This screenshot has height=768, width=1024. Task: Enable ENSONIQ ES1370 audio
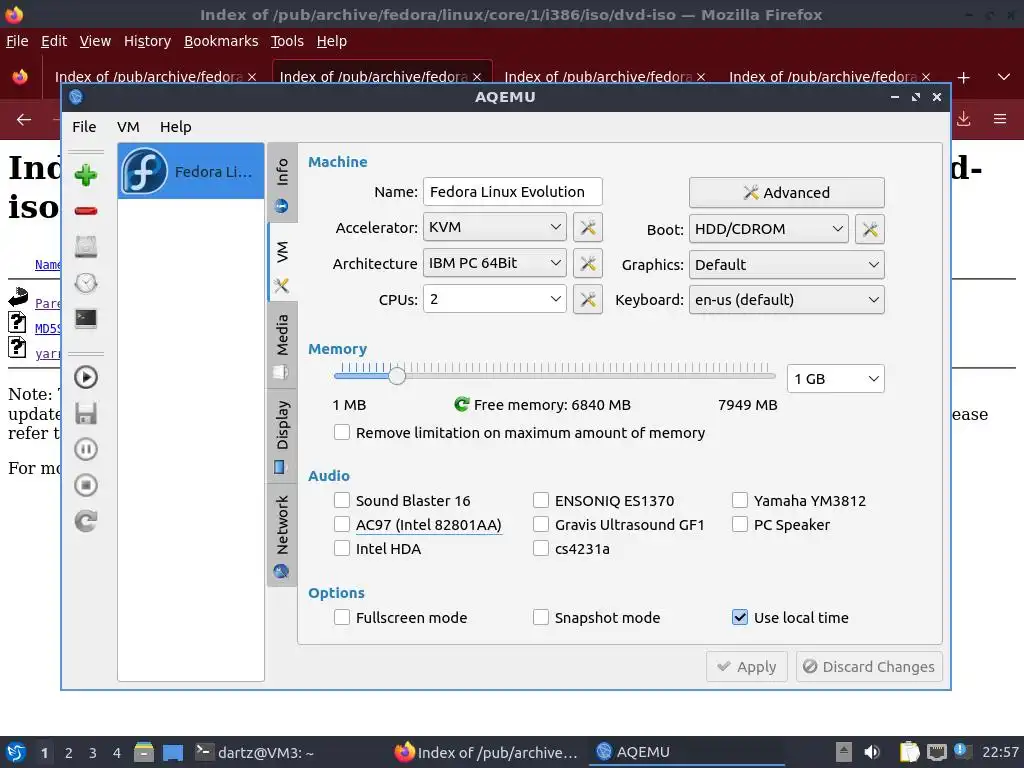(x=541, y=500)
